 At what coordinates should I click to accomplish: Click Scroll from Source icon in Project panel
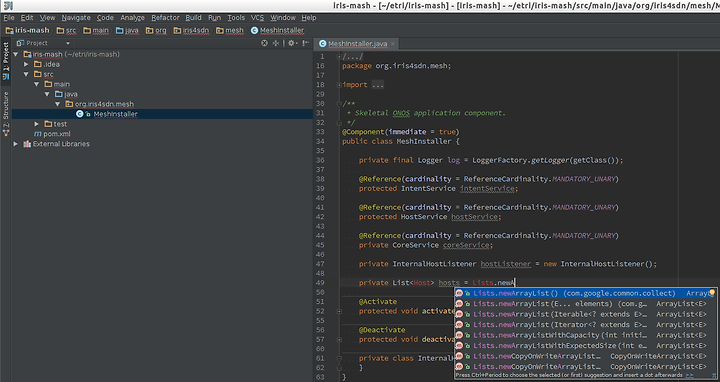pyautogui.click(x=264, y=43)
